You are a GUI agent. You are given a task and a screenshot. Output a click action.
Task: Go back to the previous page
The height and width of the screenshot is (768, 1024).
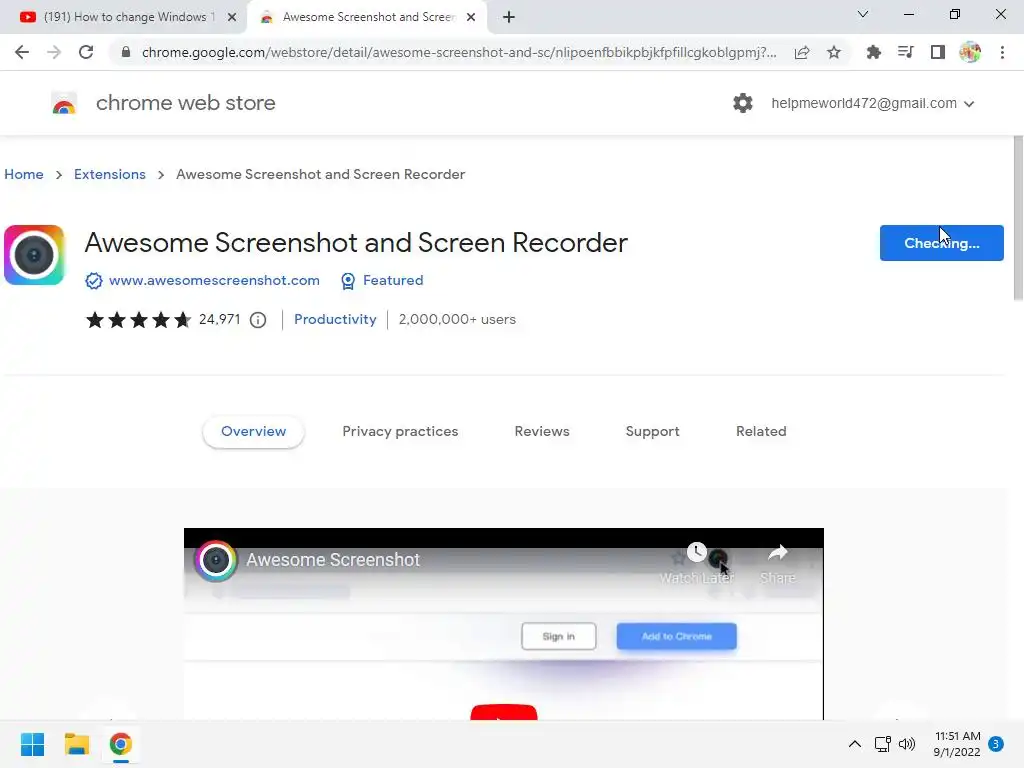(x=22, y=52)
